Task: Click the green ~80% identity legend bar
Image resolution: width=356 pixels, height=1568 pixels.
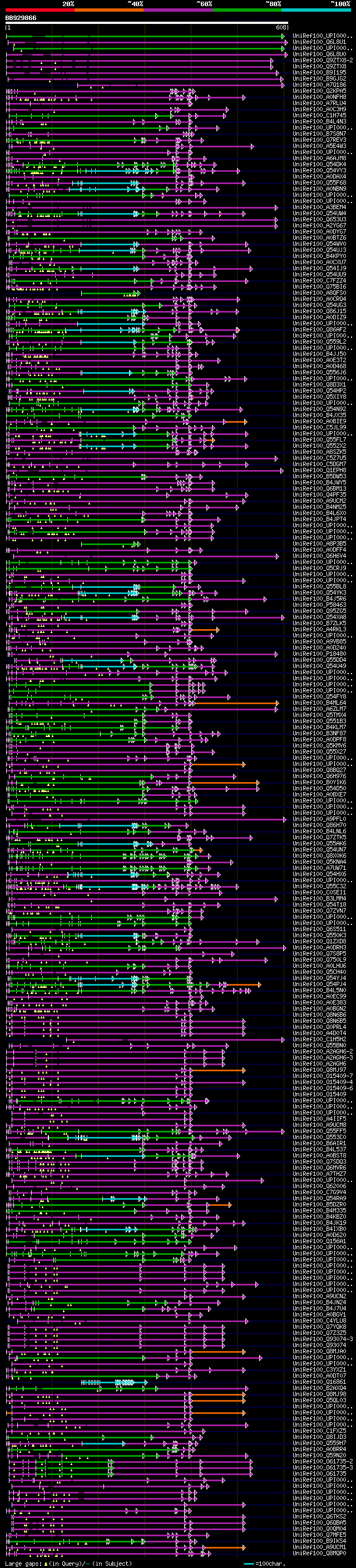Action: (x=247, y=10)
